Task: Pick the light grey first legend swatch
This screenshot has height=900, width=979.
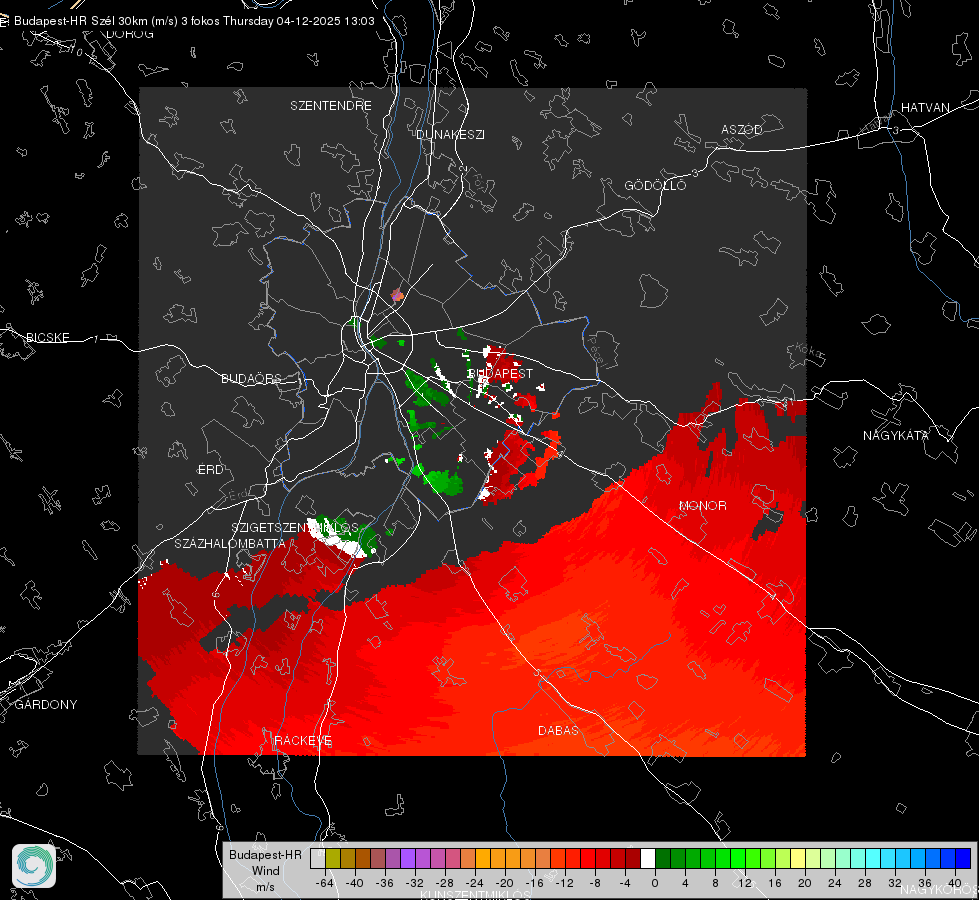Action: (x=318, y=859)
